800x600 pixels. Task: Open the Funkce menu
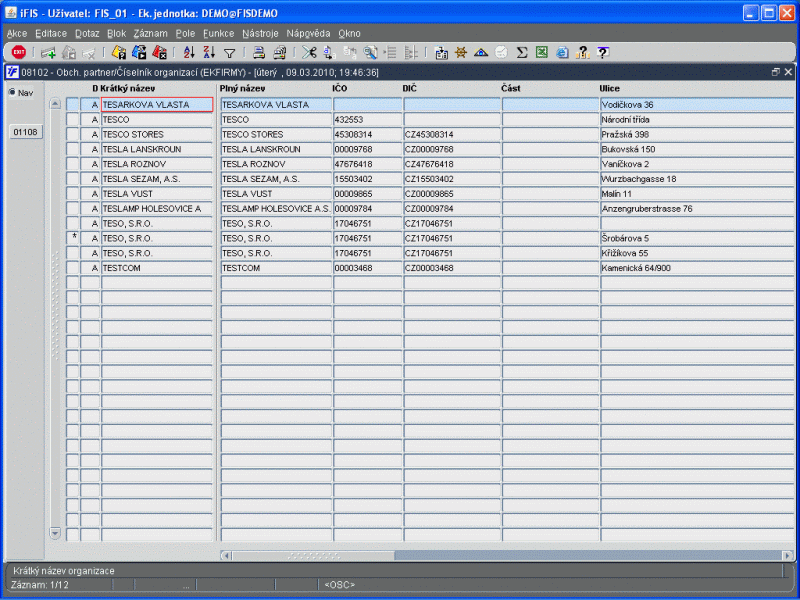point(218,34)
